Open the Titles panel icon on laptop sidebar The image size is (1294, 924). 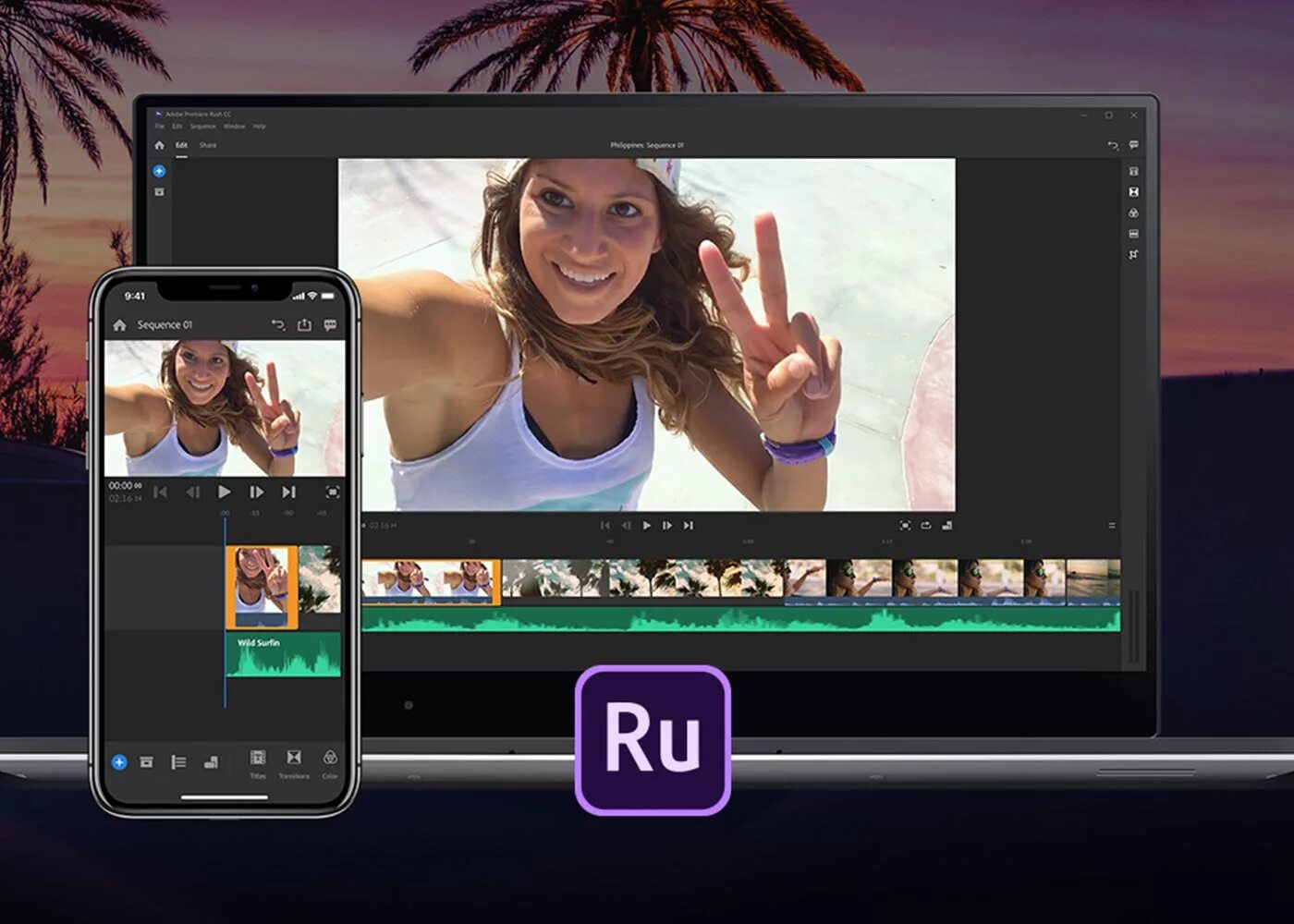pos(1134,171)
